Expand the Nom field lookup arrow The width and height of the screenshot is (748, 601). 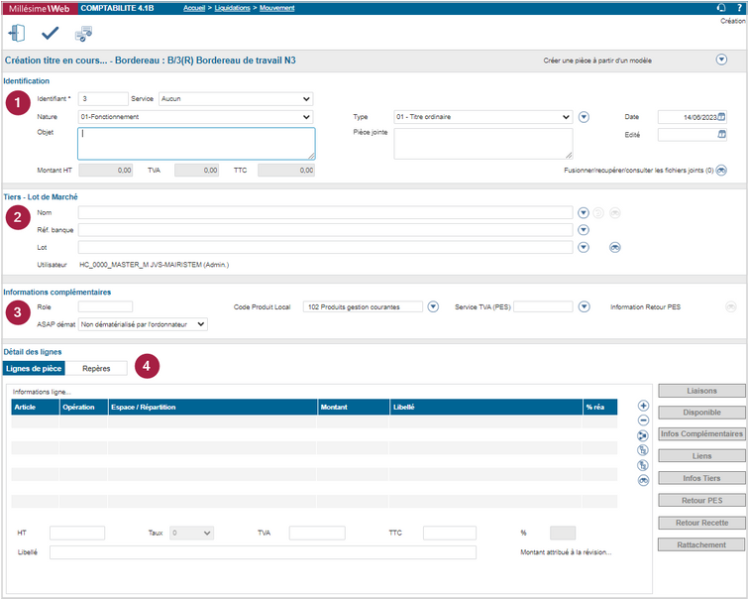pos(584,213)
